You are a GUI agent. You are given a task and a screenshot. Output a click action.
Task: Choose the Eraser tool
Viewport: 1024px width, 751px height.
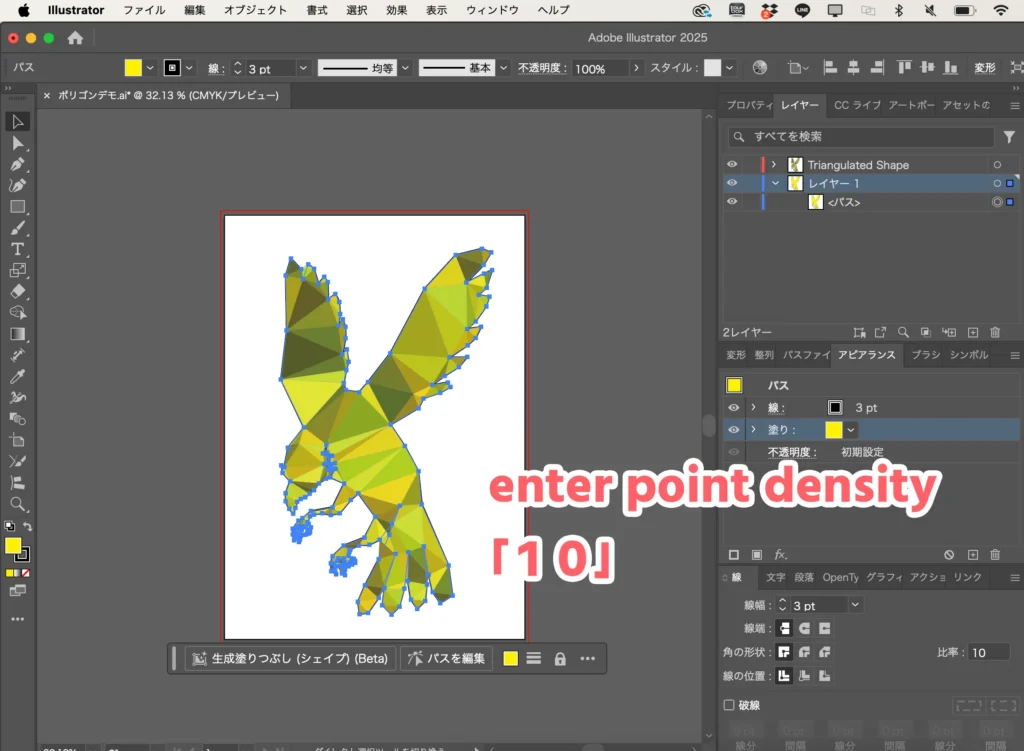tap(18, 292)
